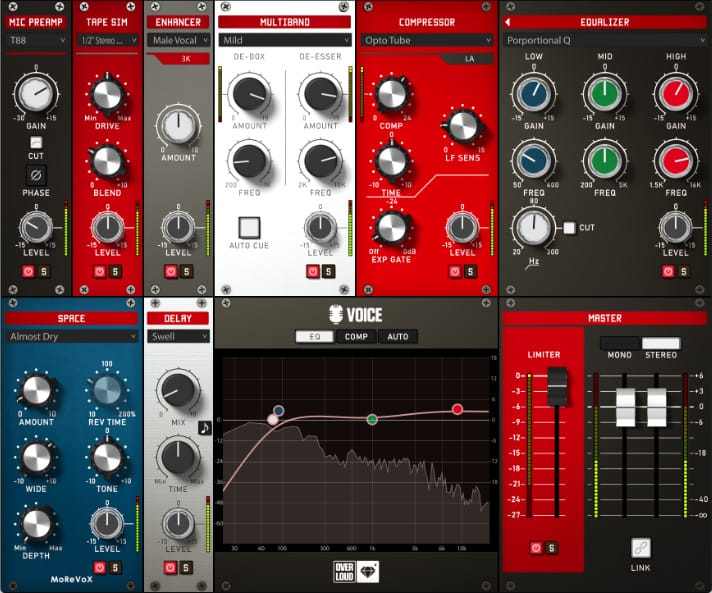Select the AUTO tab in Voice display
The width and height of the screenshot is (712, 593).
pos(398,336)
